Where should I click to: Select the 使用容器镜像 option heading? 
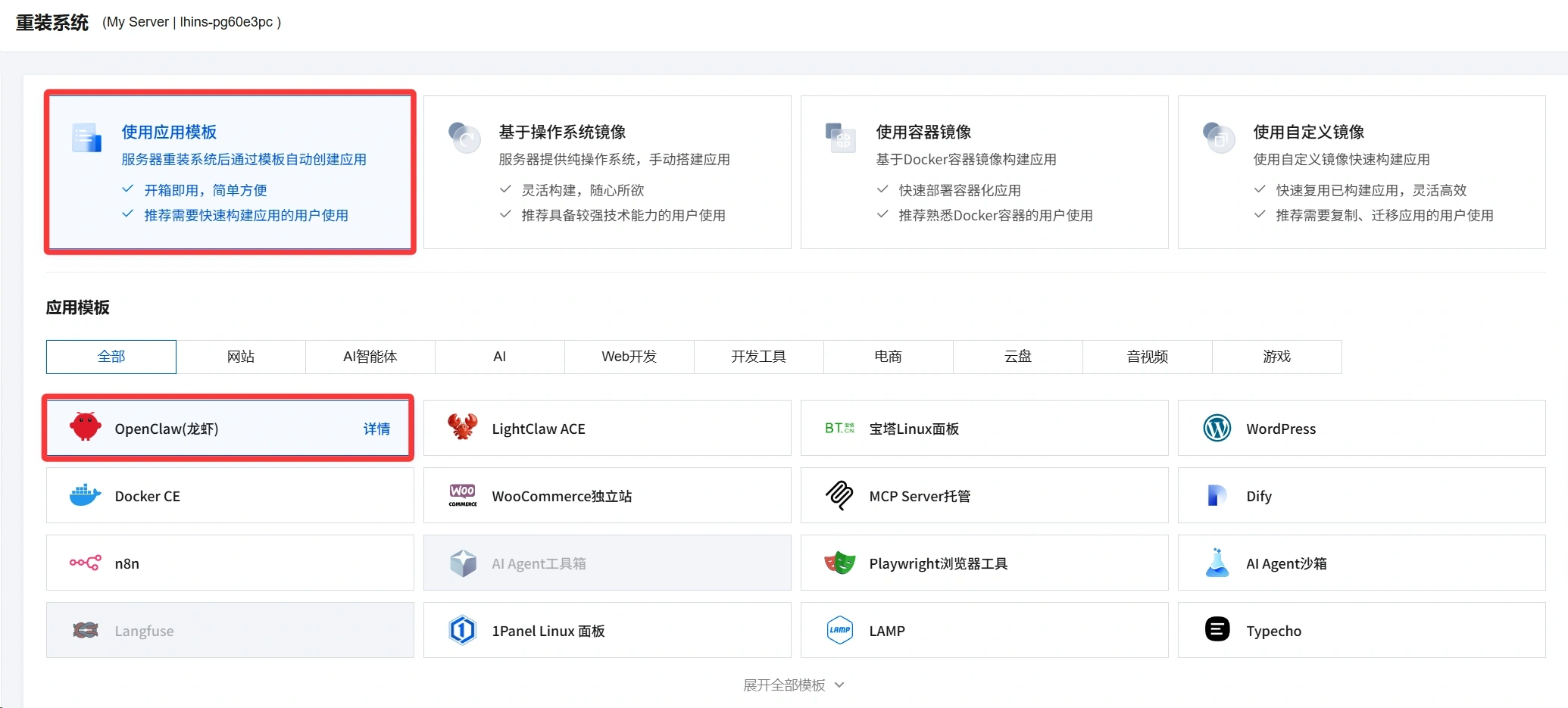click(x=923, y=132)
